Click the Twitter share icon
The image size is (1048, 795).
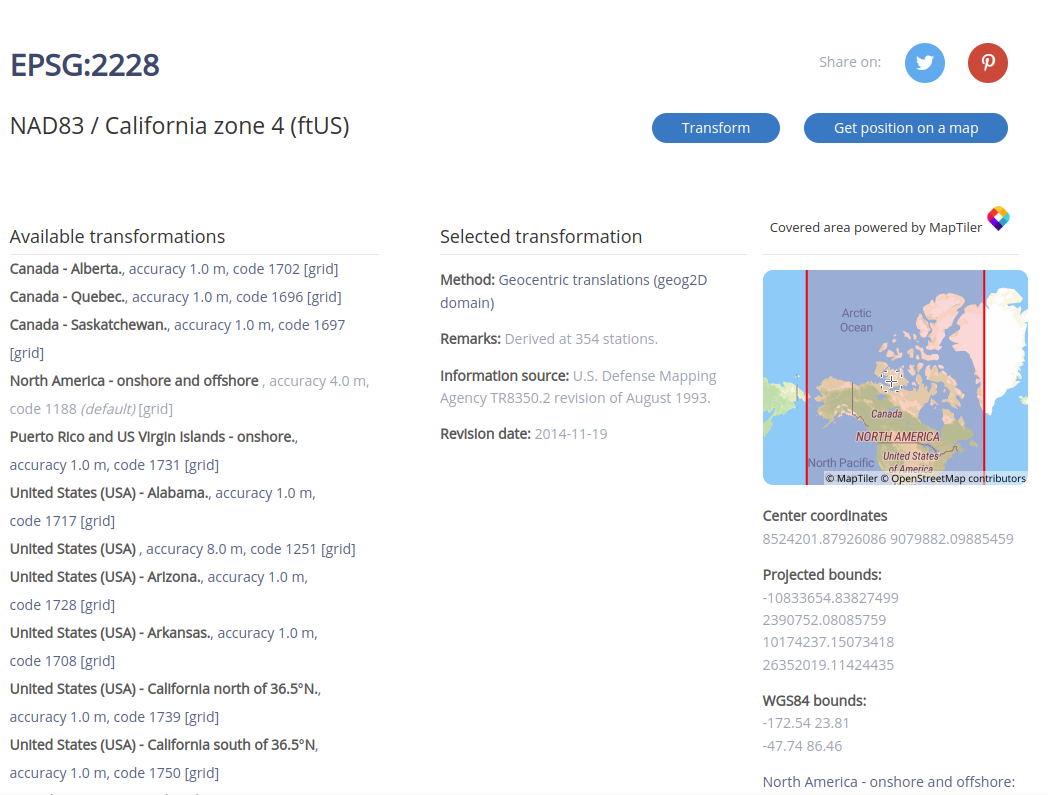pos(925,63)
